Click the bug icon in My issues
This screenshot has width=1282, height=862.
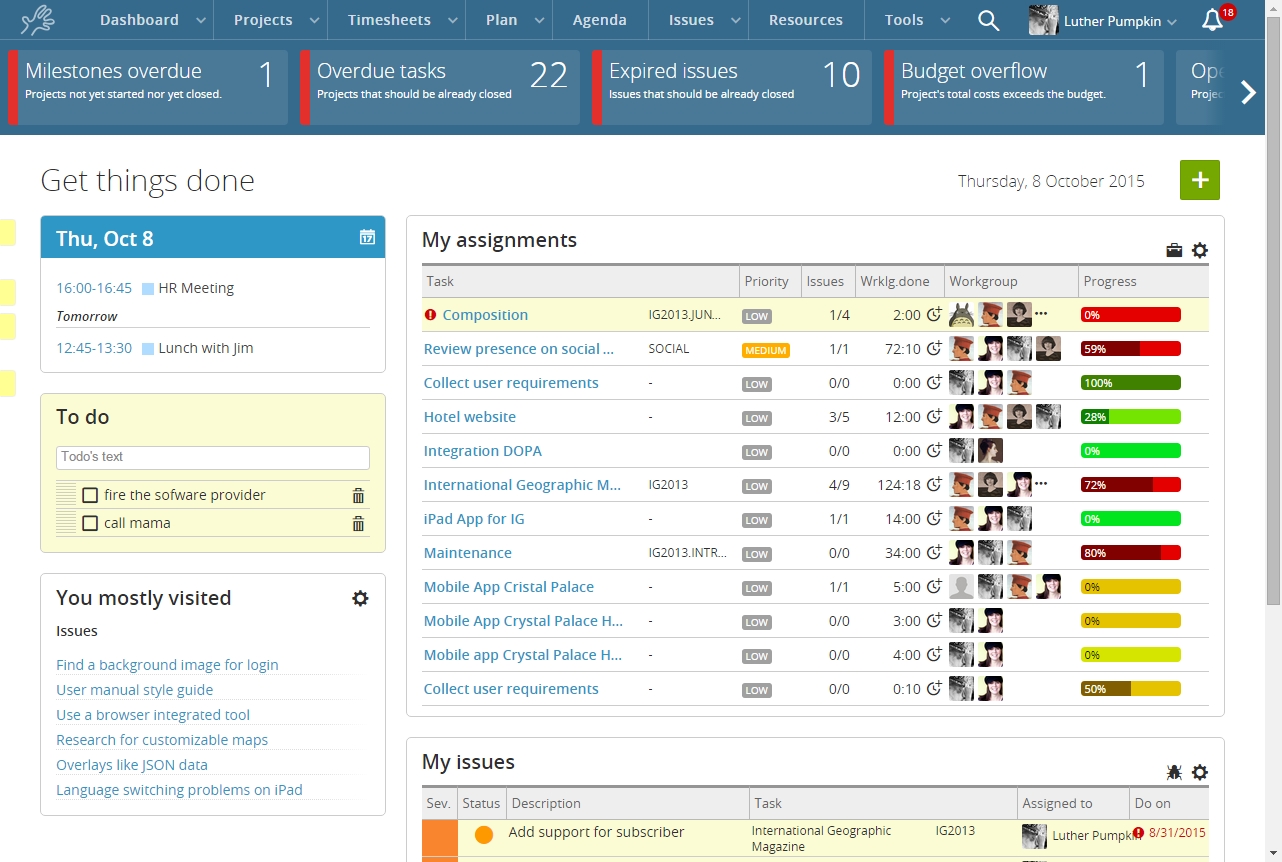pos(1174,772)
